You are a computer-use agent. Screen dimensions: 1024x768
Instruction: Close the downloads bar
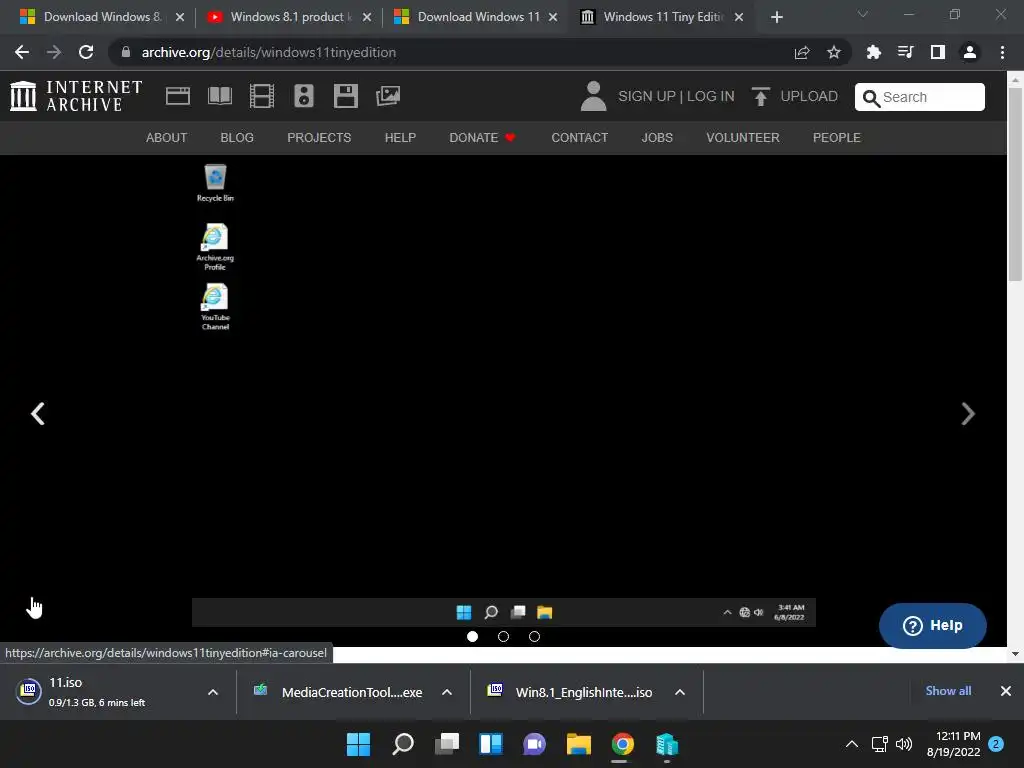(1006, 691)
